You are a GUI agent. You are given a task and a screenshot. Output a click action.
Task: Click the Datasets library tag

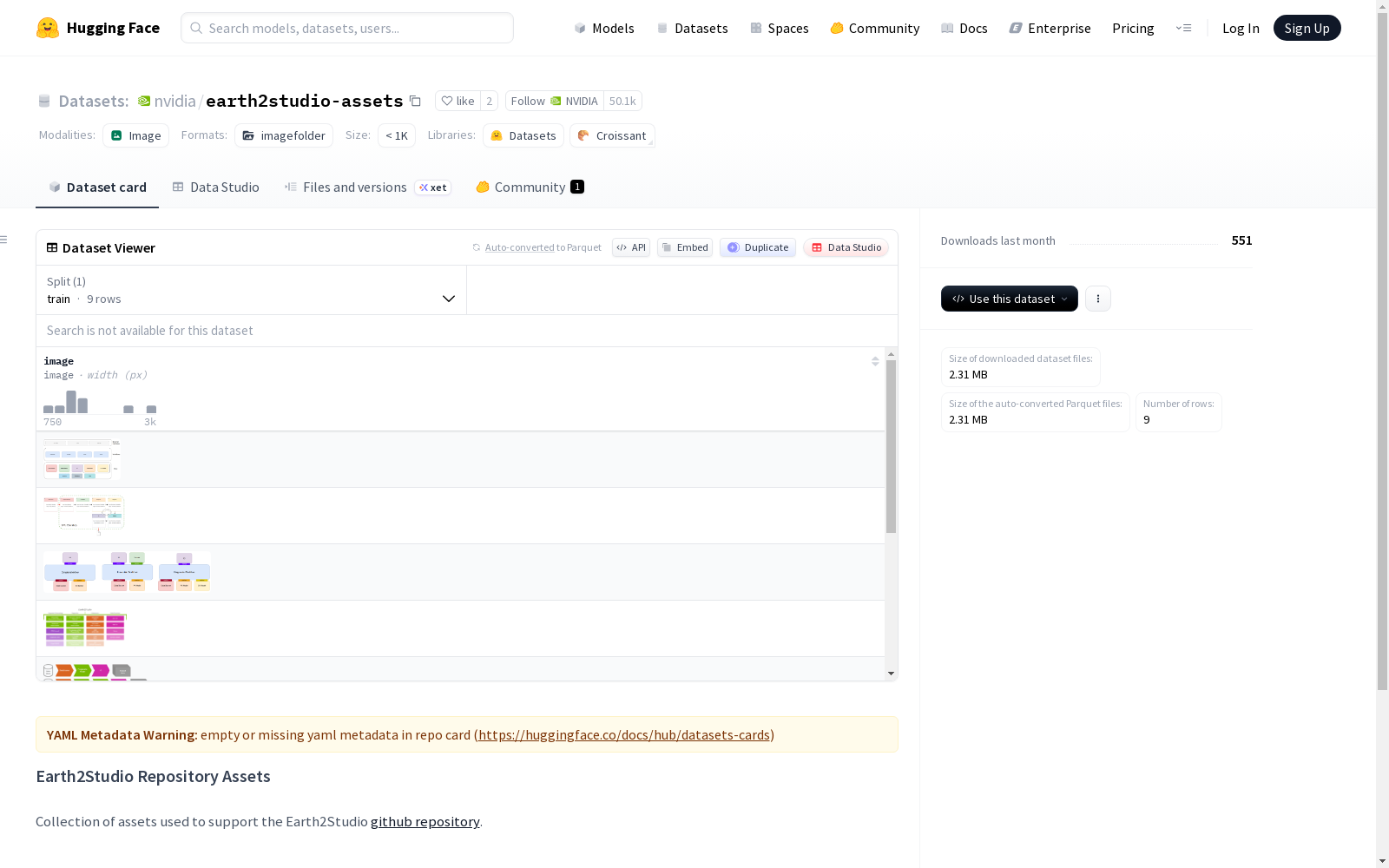523,135
